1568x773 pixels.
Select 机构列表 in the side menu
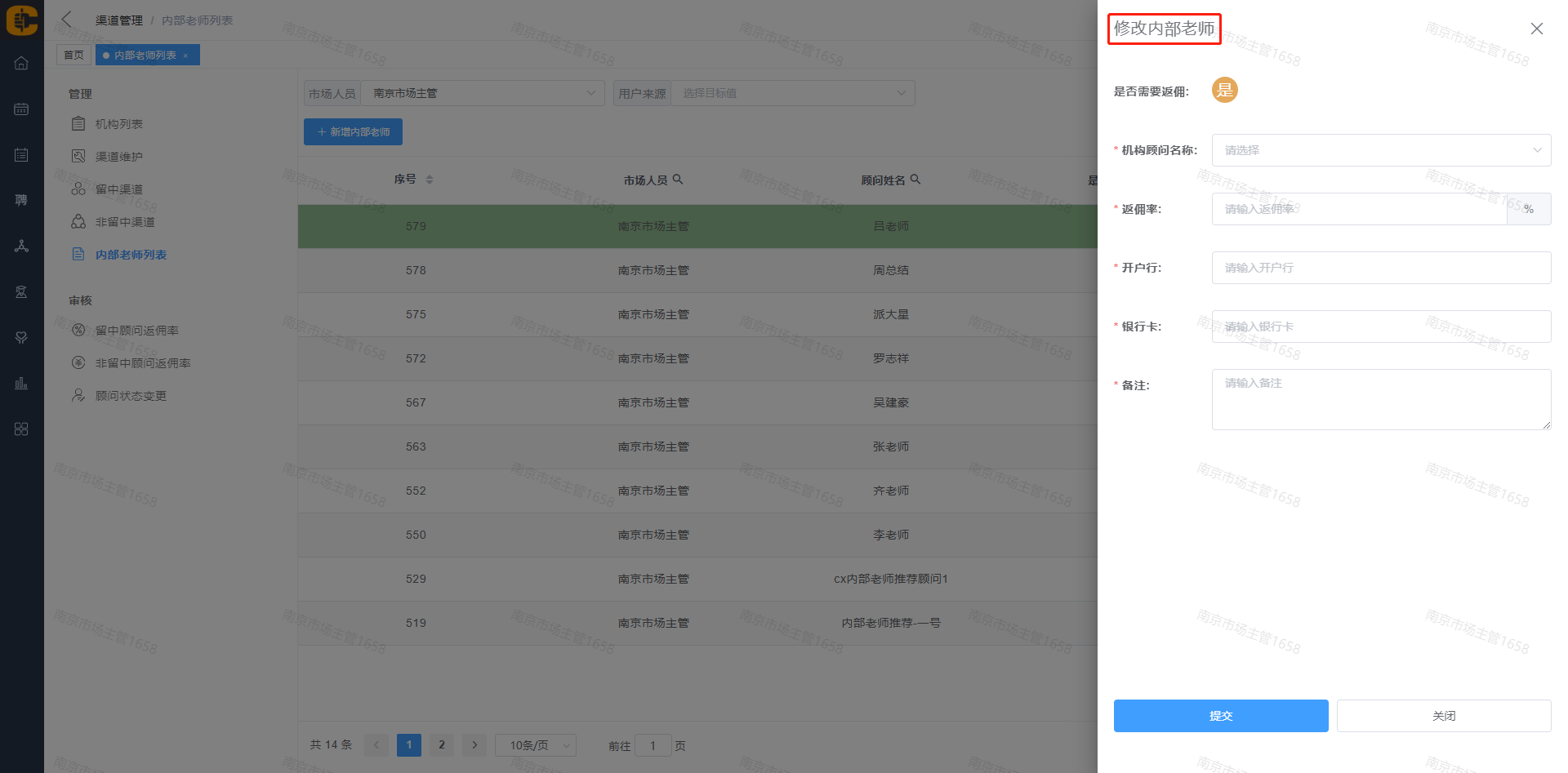point(119,124)
